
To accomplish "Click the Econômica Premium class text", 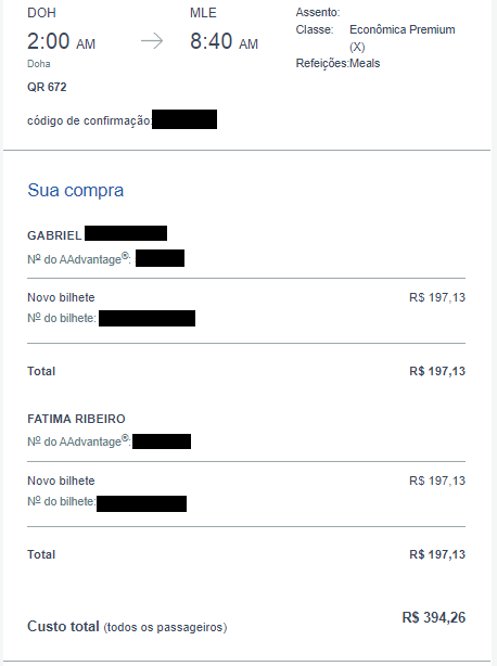I will [402, 30].
